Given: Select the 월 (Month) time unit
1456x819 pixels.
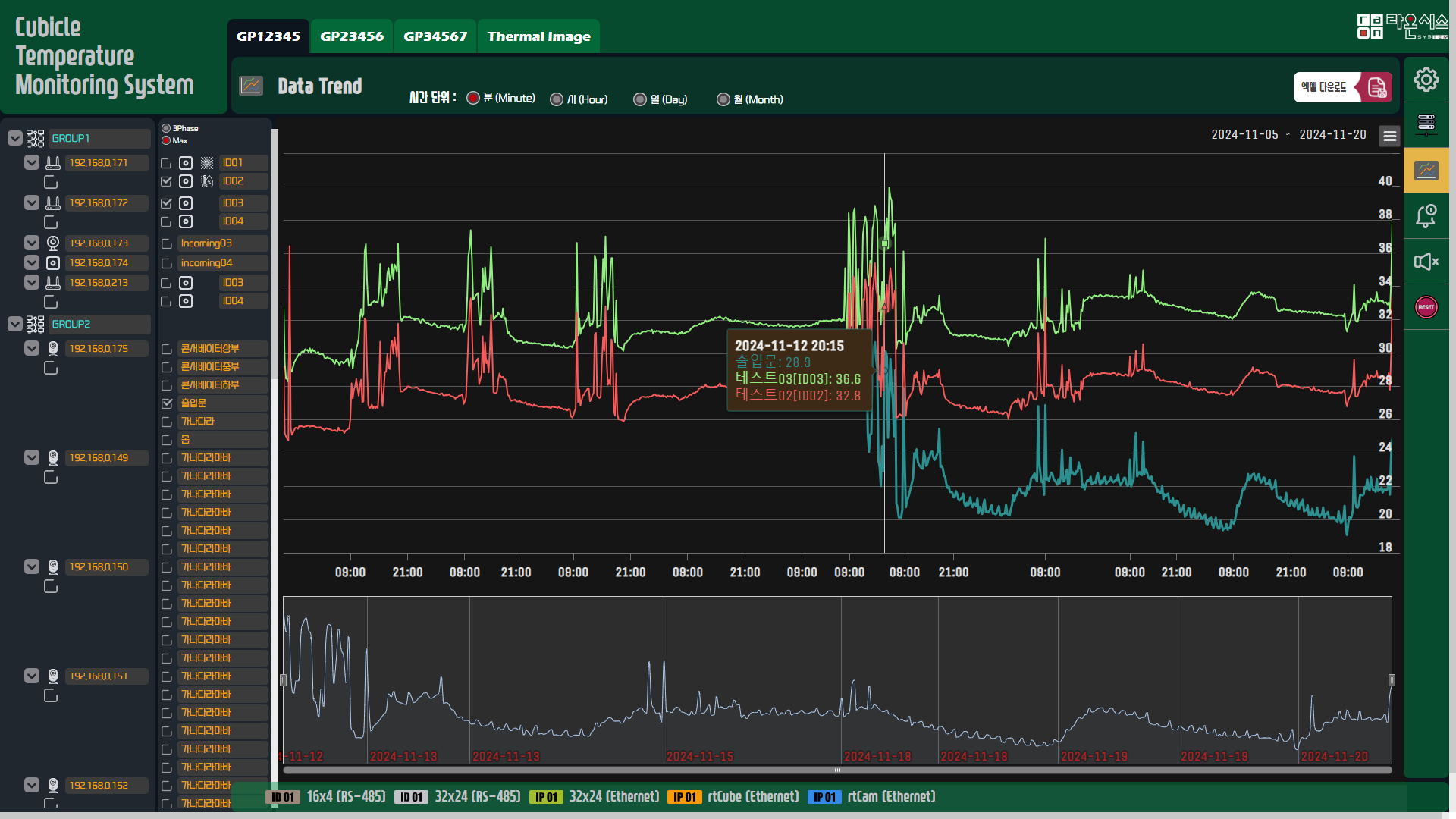Looking at the screenshot, I should (723, 99).
